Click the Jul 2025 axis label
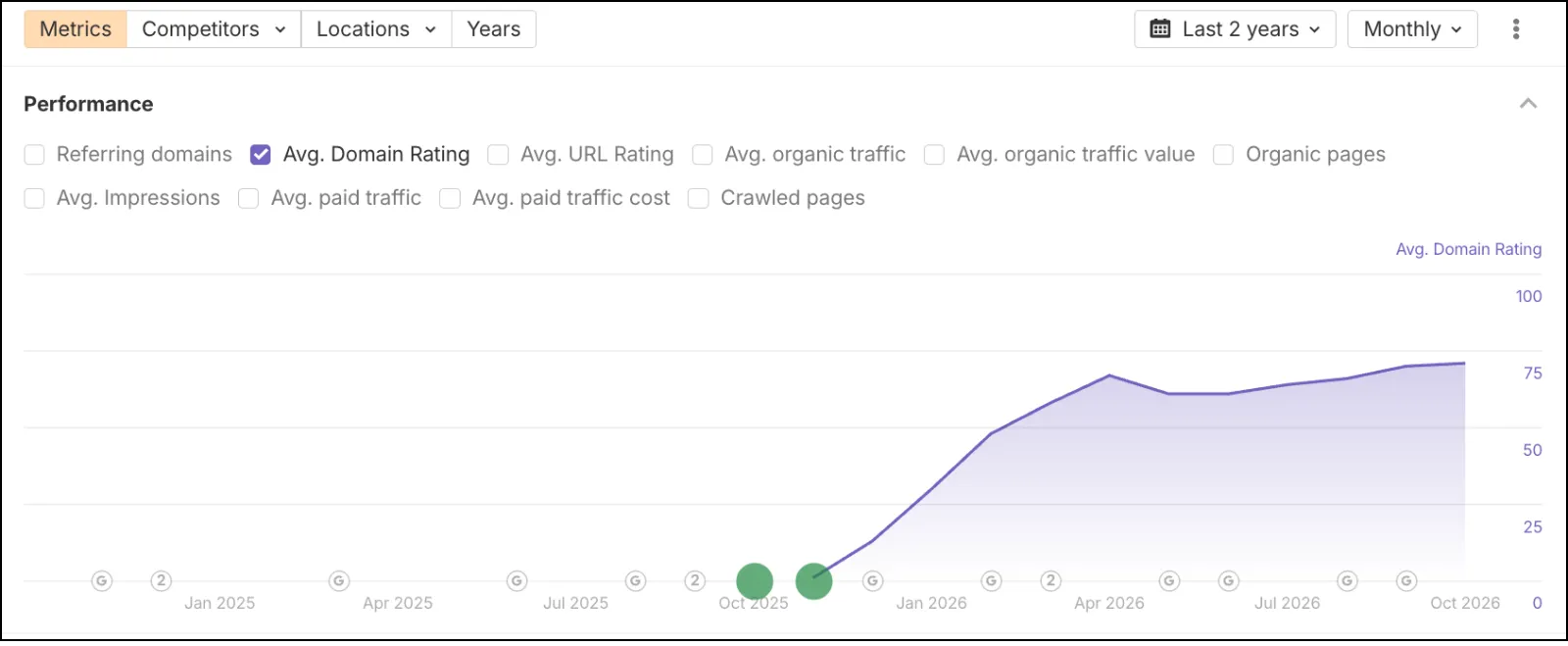 point(576,604)
